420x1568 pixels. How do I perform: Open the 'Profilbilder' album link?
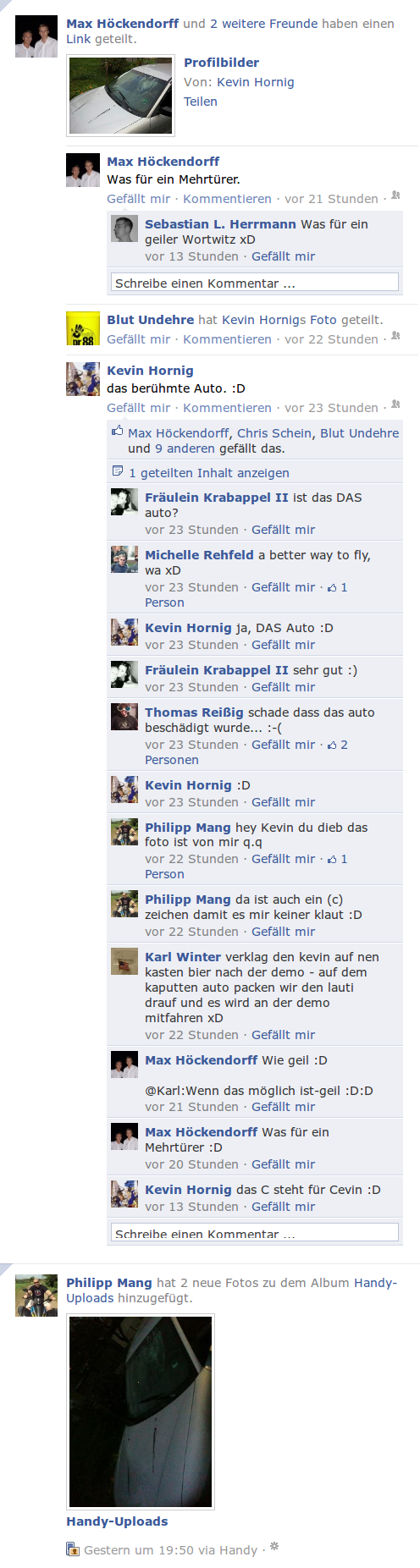(x=222, y=63)
